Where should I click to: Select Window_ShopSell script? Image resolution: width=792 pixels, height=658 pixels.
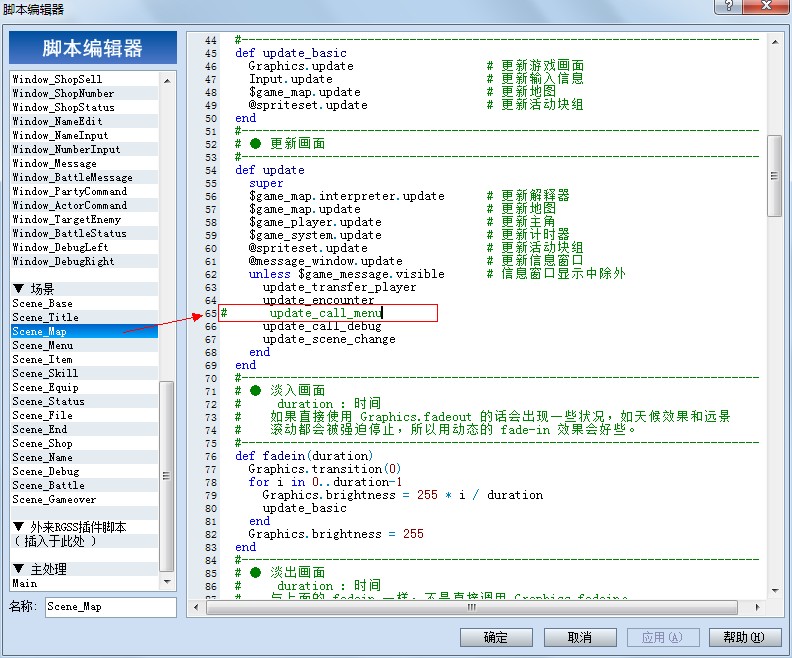[84, 79]
